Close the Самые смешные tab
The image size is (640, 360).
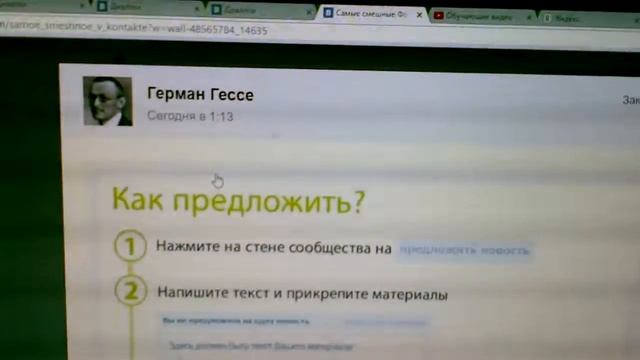419,15
